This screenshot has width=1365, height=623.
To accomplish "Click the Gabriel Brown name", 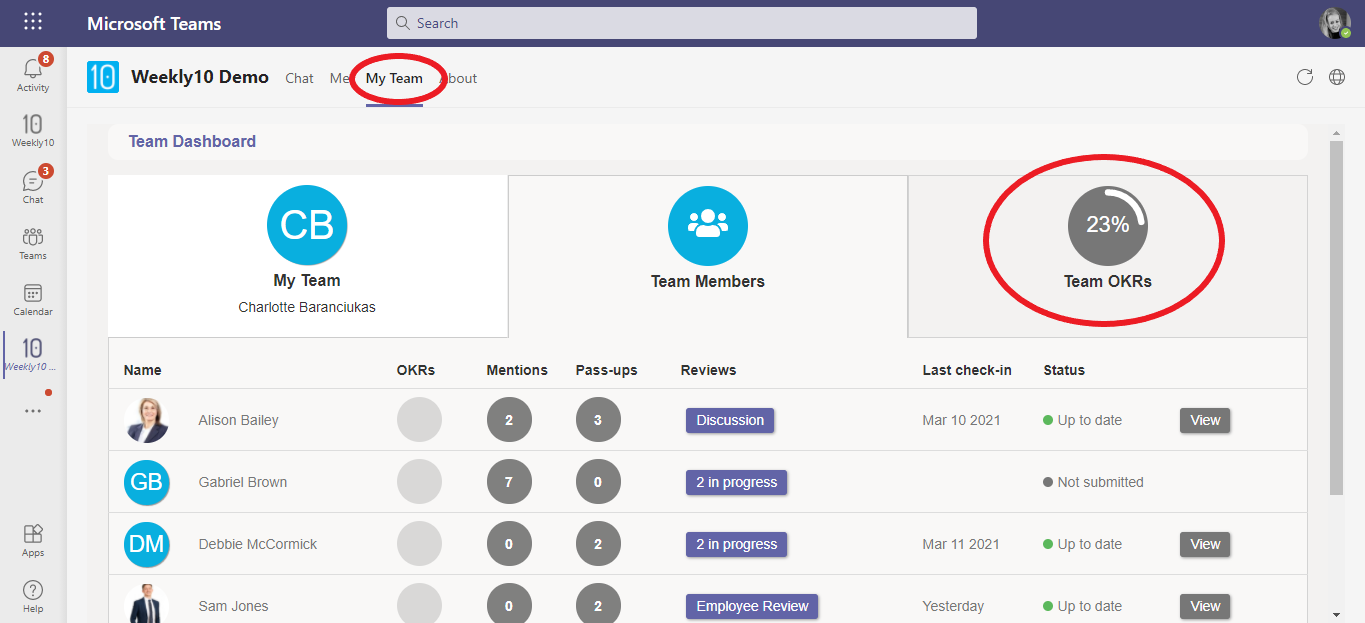I will 243,482.
